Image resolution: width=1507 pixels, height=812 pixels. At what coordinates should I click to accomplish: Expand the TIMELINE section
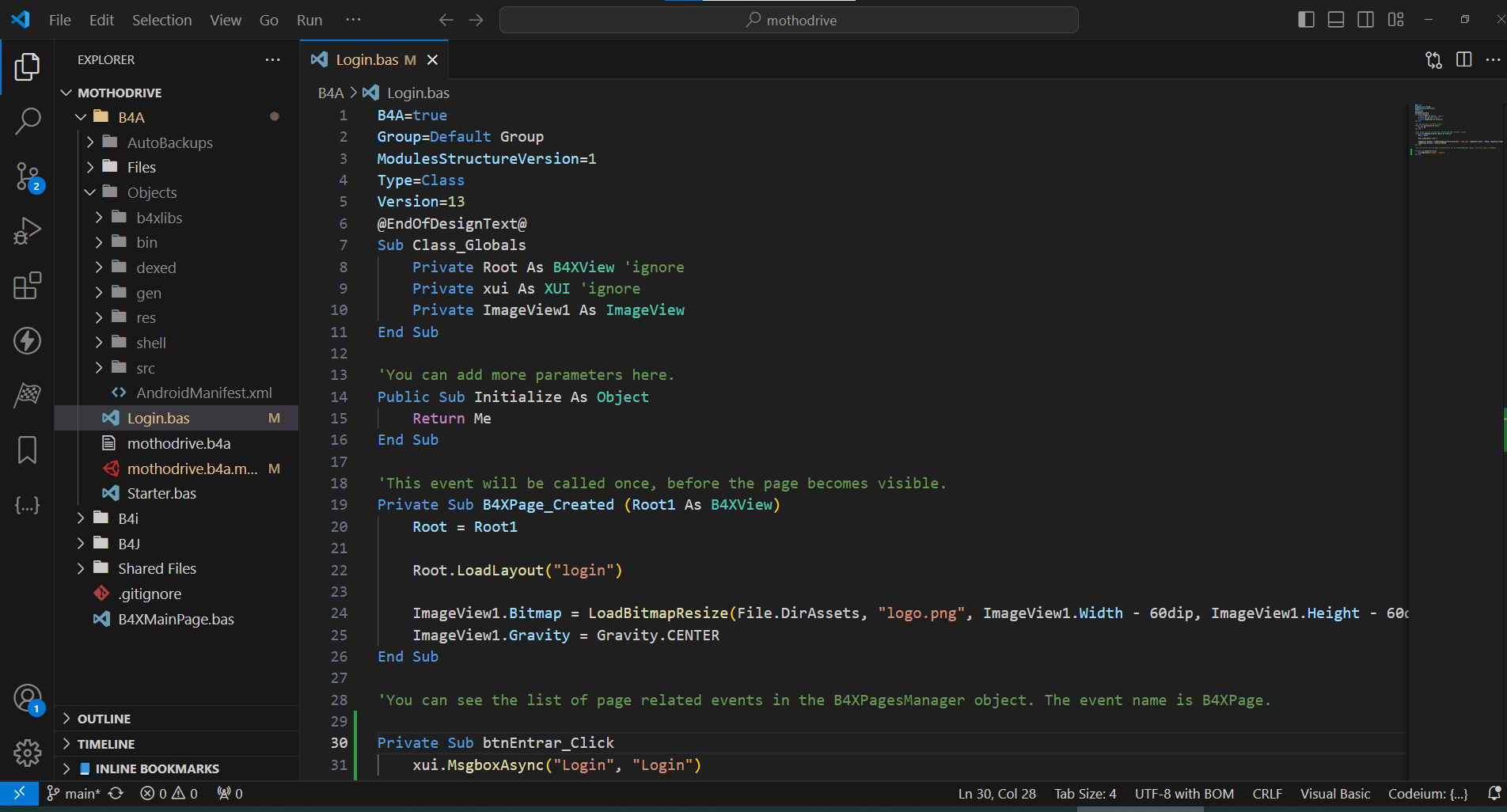[x=178, y=744]
